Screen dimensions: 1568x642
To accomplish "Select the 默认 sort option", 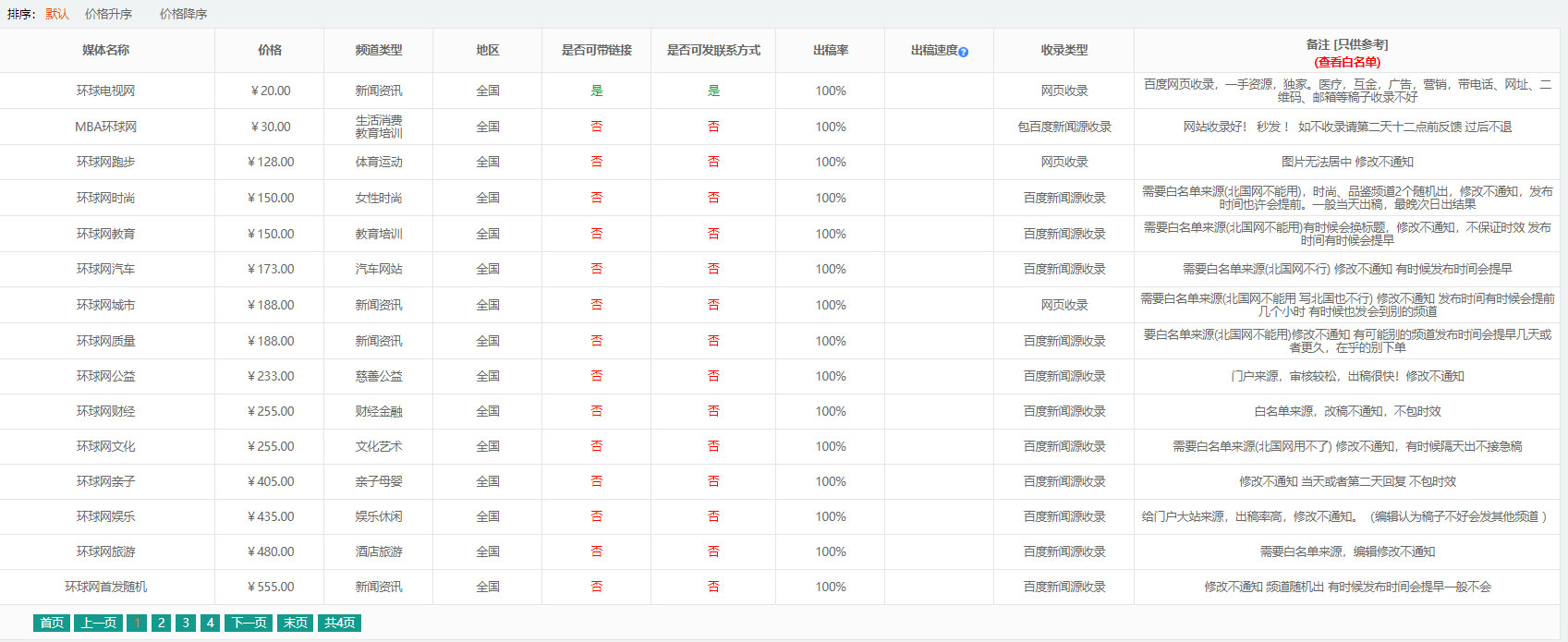I will [x=57, y=14].
